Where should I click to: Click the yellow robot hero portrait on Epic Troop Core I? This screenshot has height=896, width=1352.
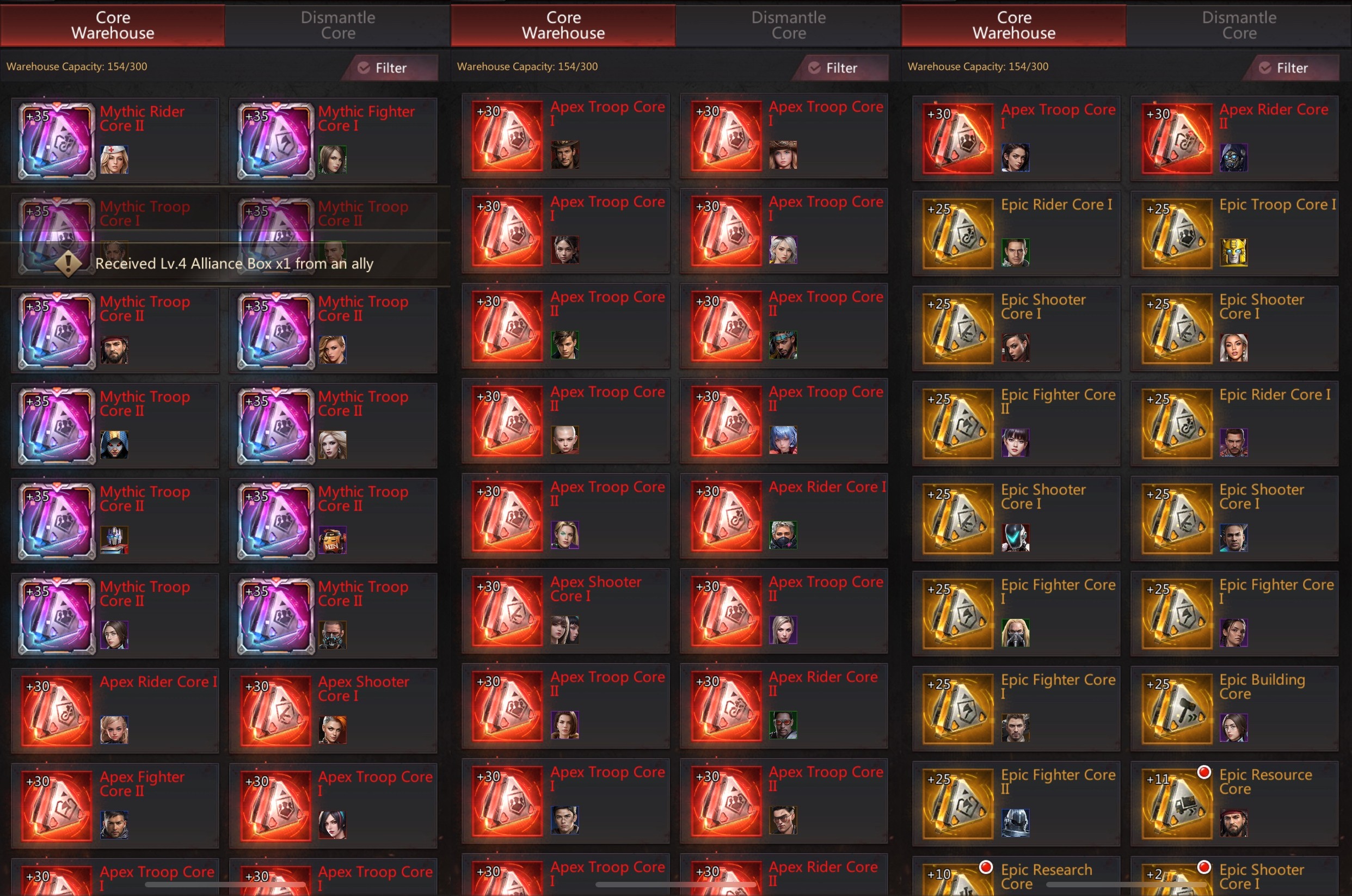pos(1234,252)
